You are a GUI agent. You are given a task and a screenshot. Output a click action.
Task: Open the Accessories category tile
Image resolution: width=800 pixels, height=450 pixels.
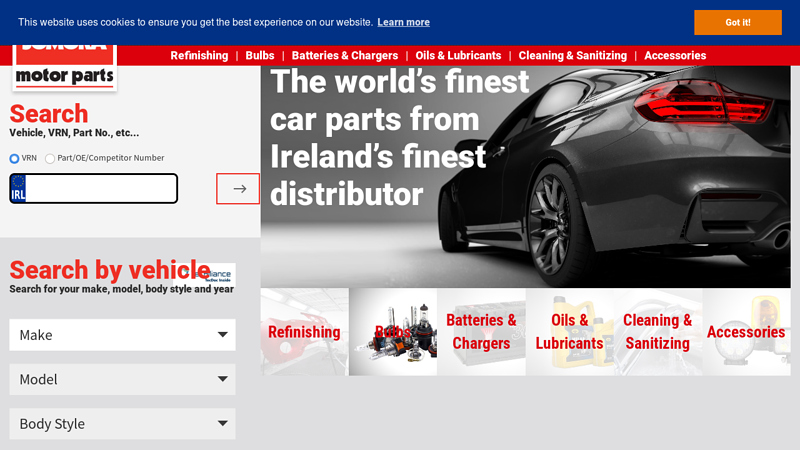pos(746,332)
